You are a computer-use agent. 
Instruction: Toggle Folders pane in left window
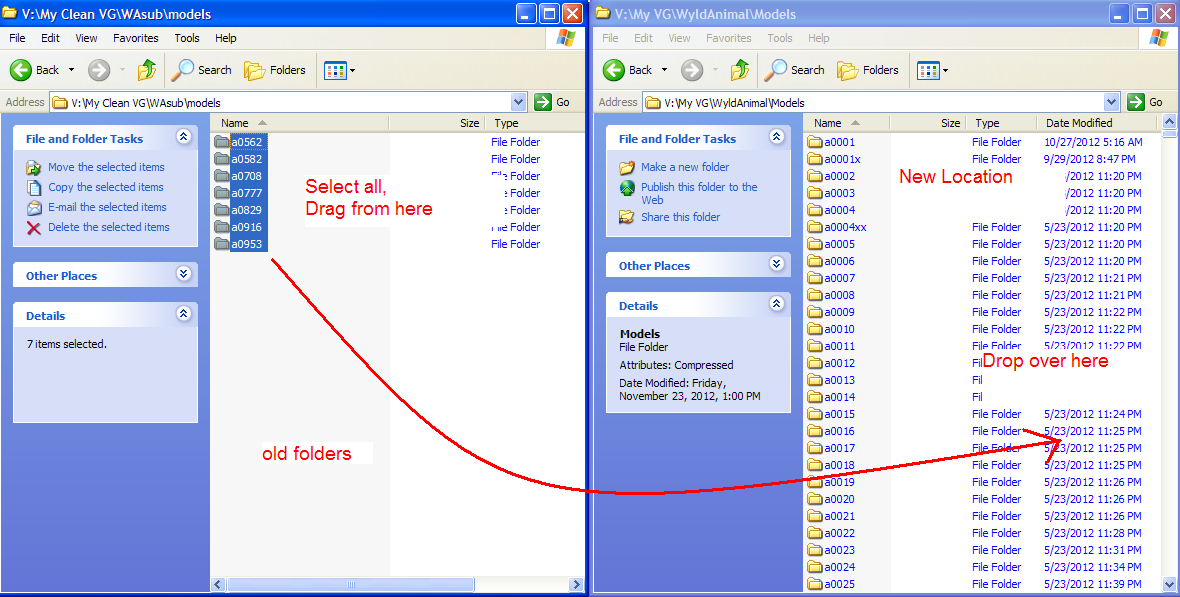[x=275, y=70]
